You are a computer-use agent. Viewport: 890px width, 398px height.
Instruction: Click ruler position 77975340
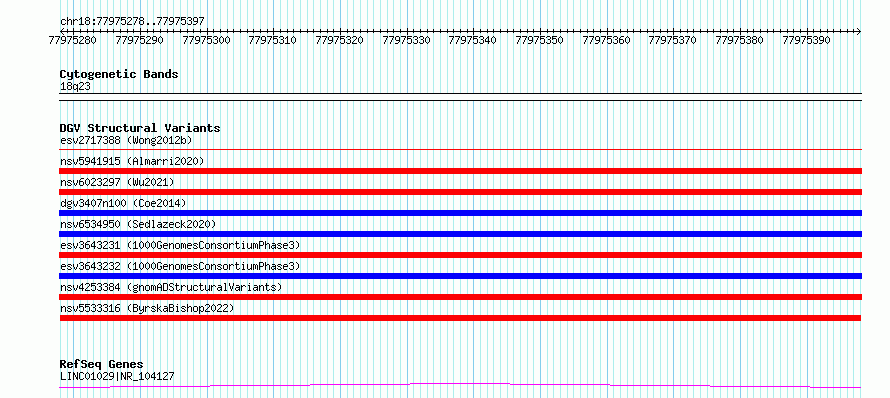point(473,40)
